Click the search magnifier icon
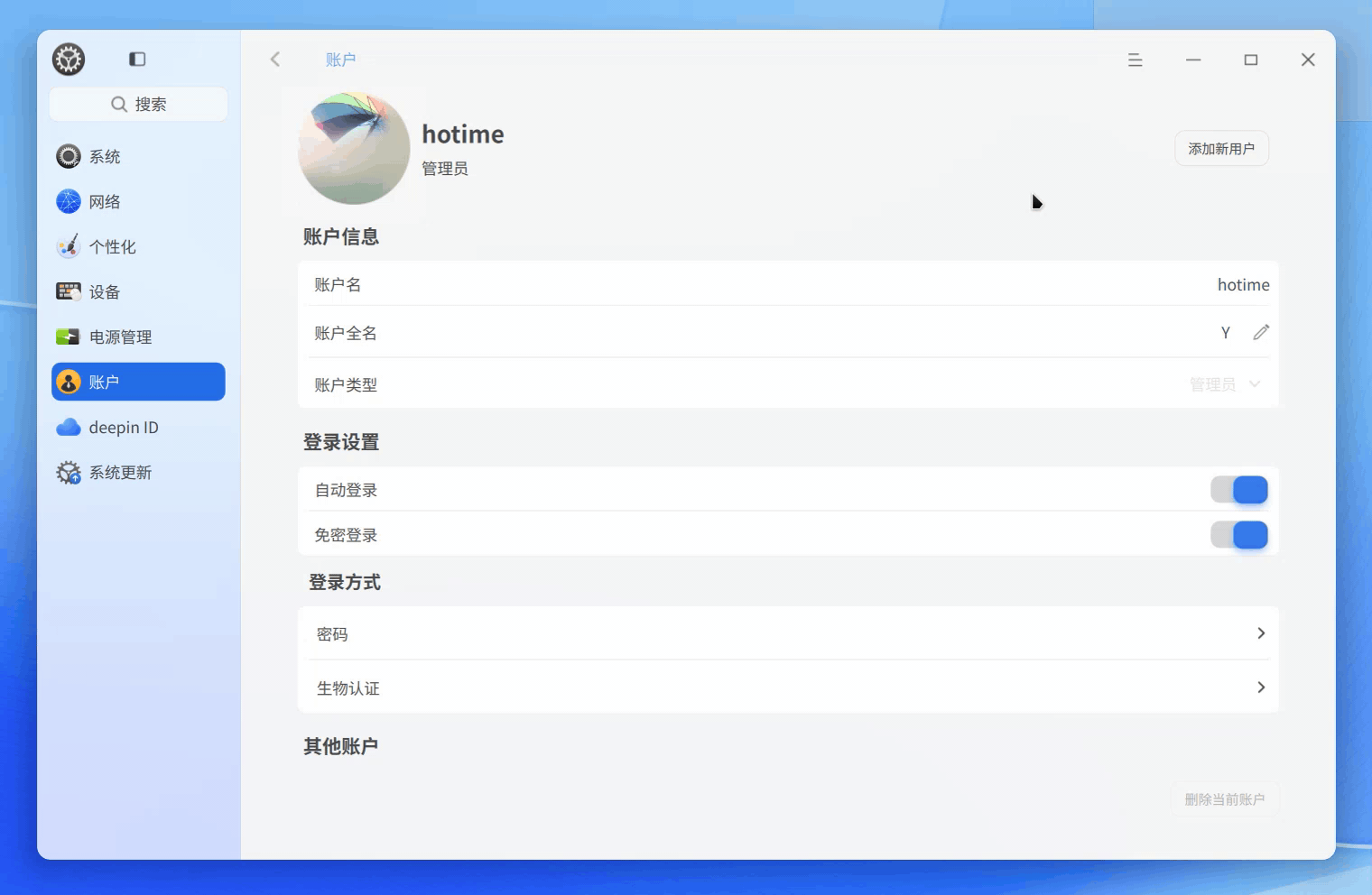 tap(118, 105)
